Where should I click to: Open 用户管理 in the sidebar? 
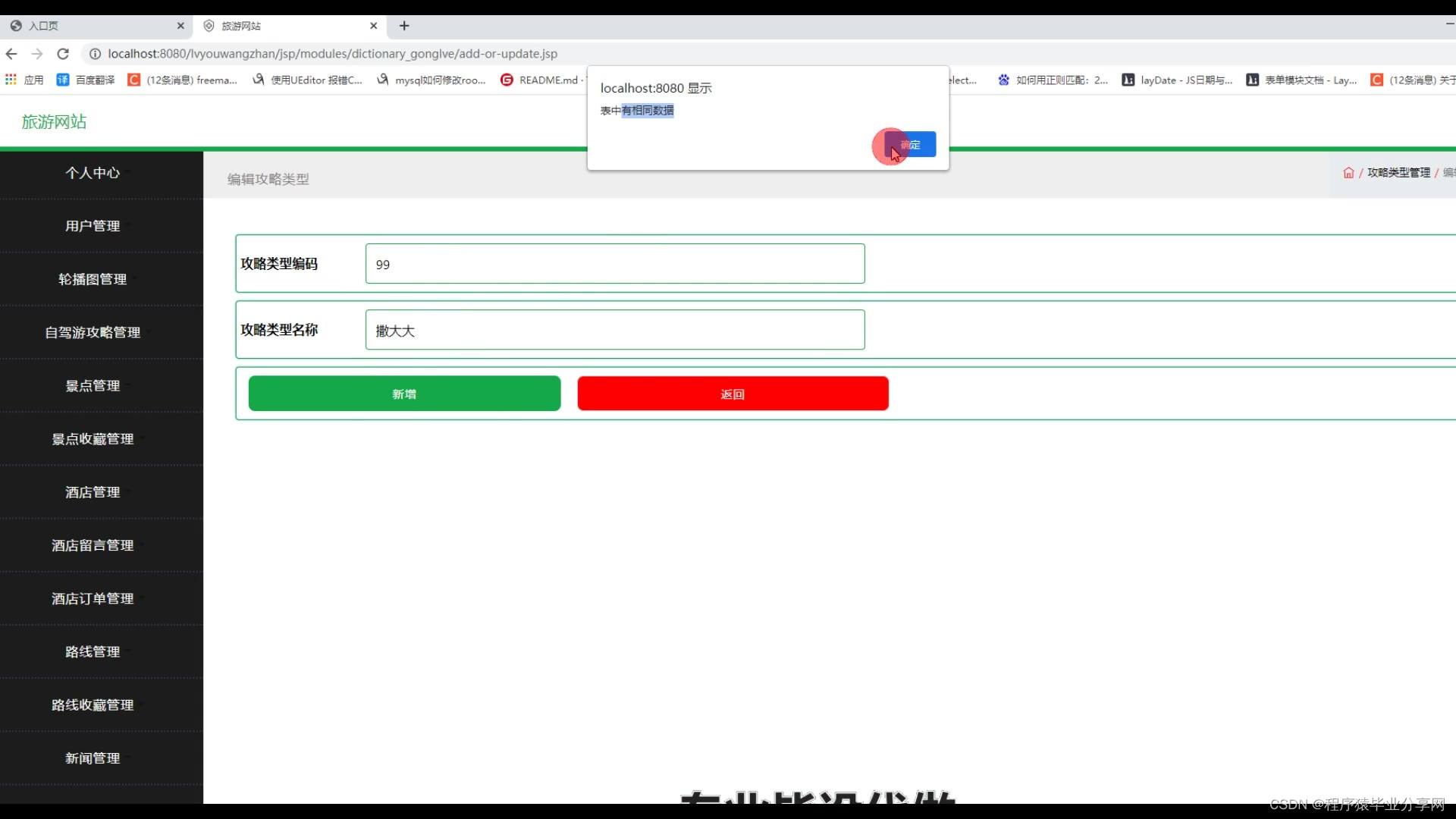tap(93, 226)
